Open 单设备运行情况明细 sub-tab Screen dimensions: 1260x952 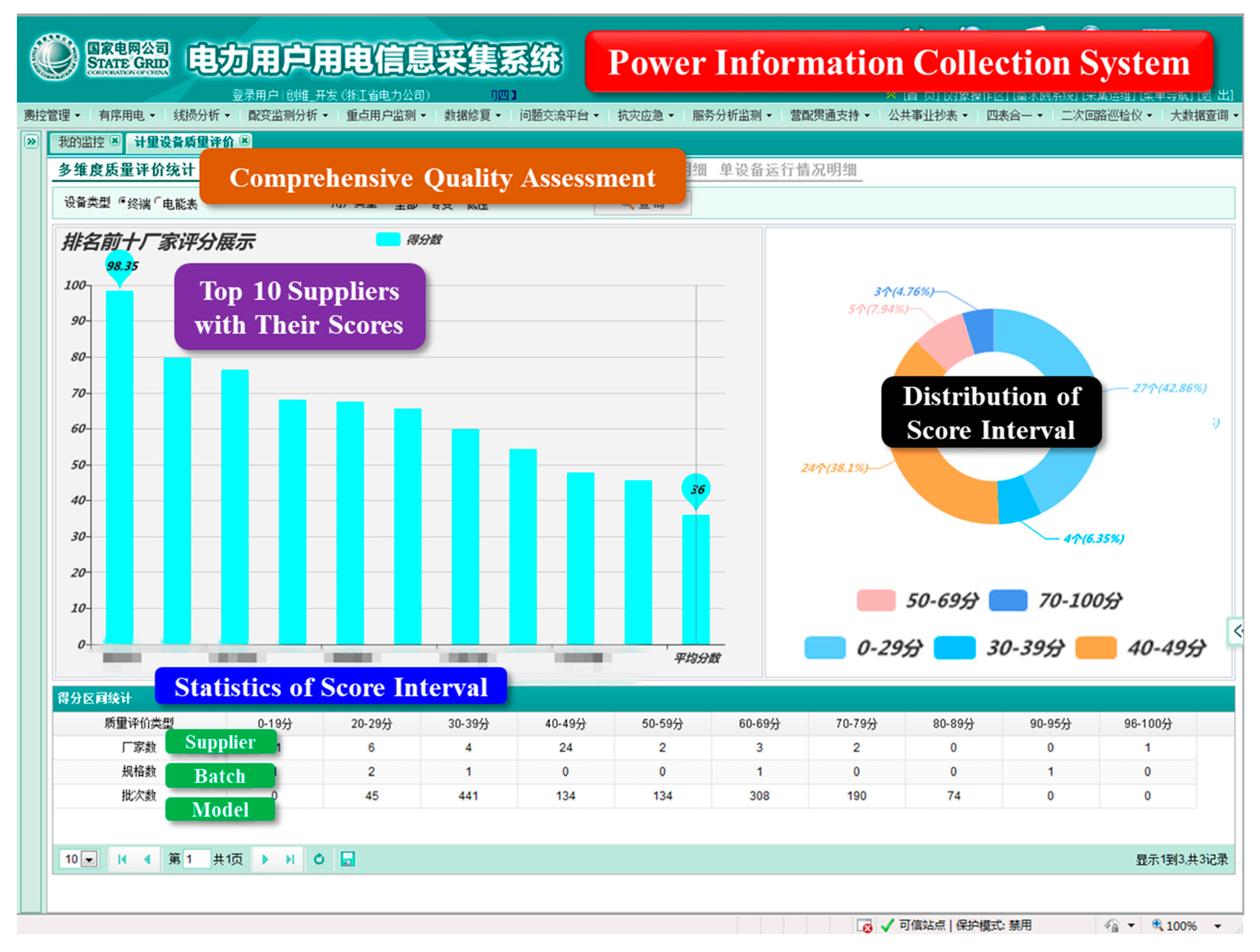[x=788, y=170]
